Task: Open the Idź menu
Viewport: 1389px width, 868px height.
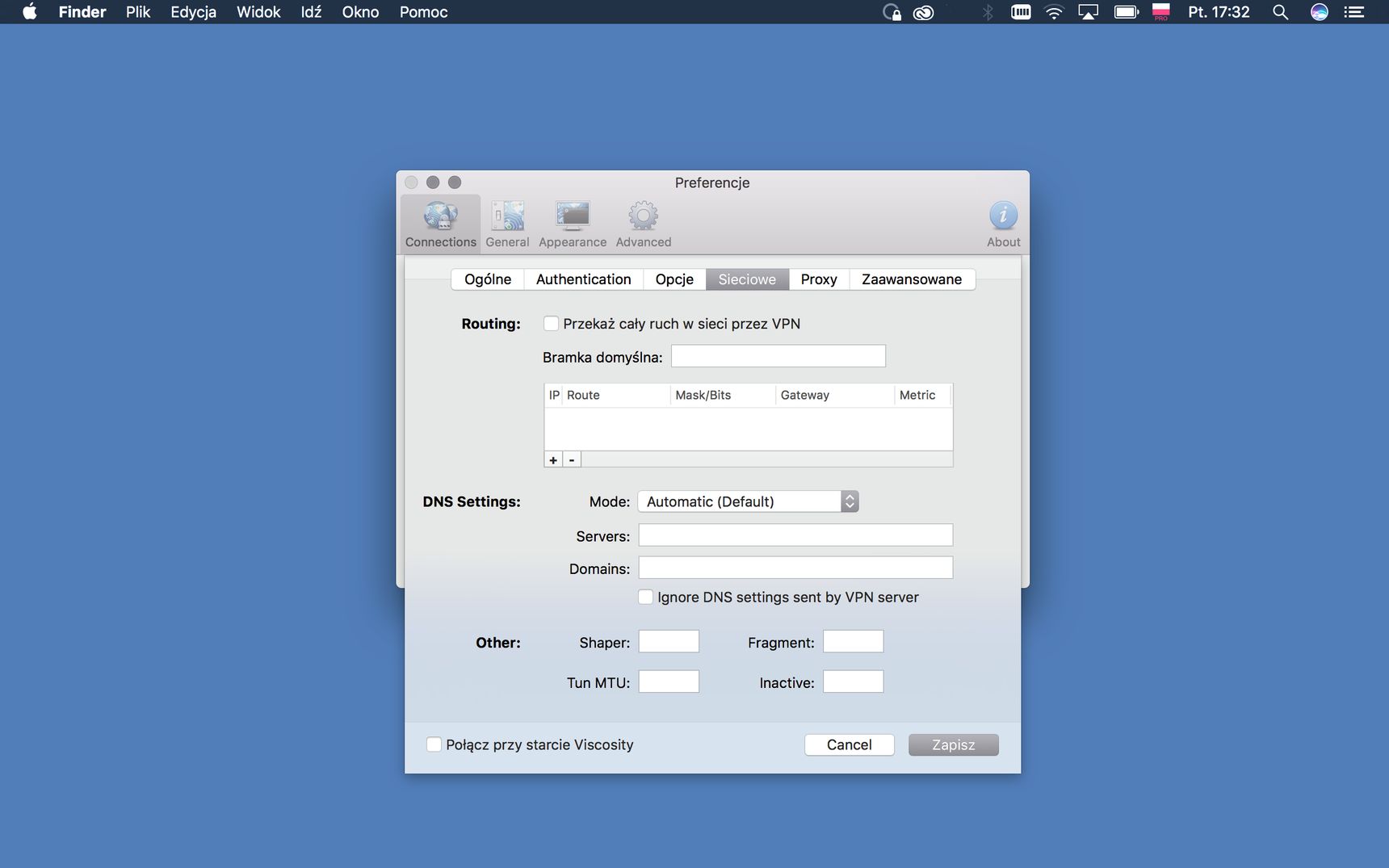Action: coord(311,12)
